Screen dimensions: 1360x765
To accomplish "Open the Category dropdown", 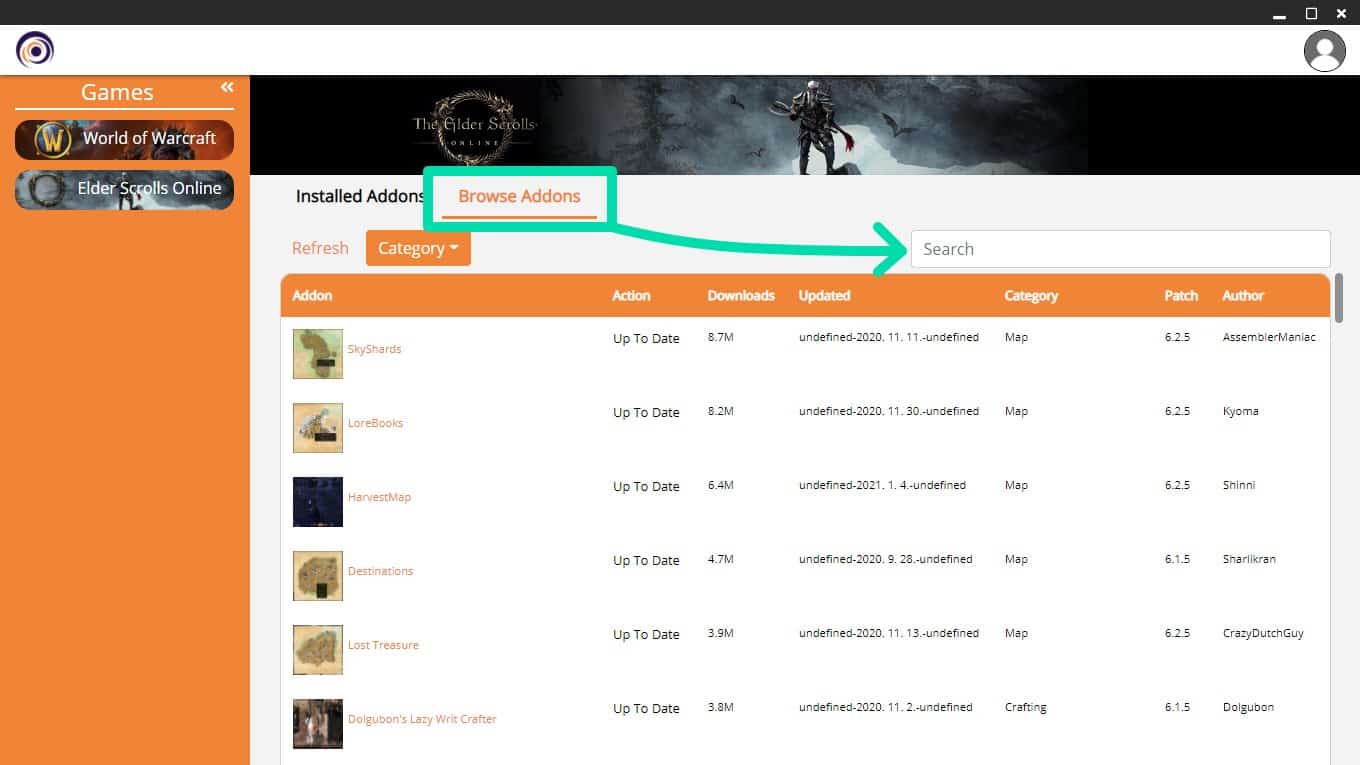I will pyautogui.click(x=418, y=248).
